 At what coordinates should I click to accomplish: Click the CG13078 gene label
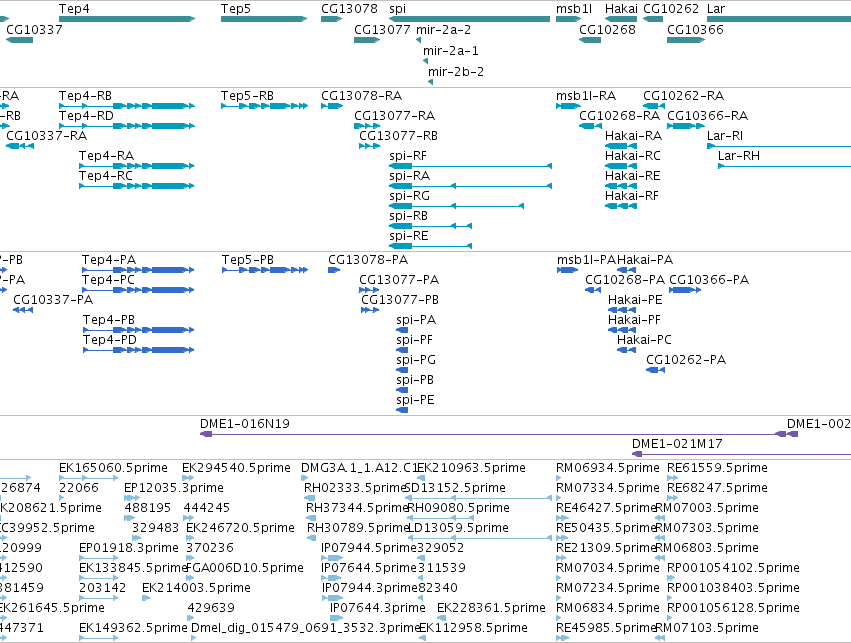point(349,9)
